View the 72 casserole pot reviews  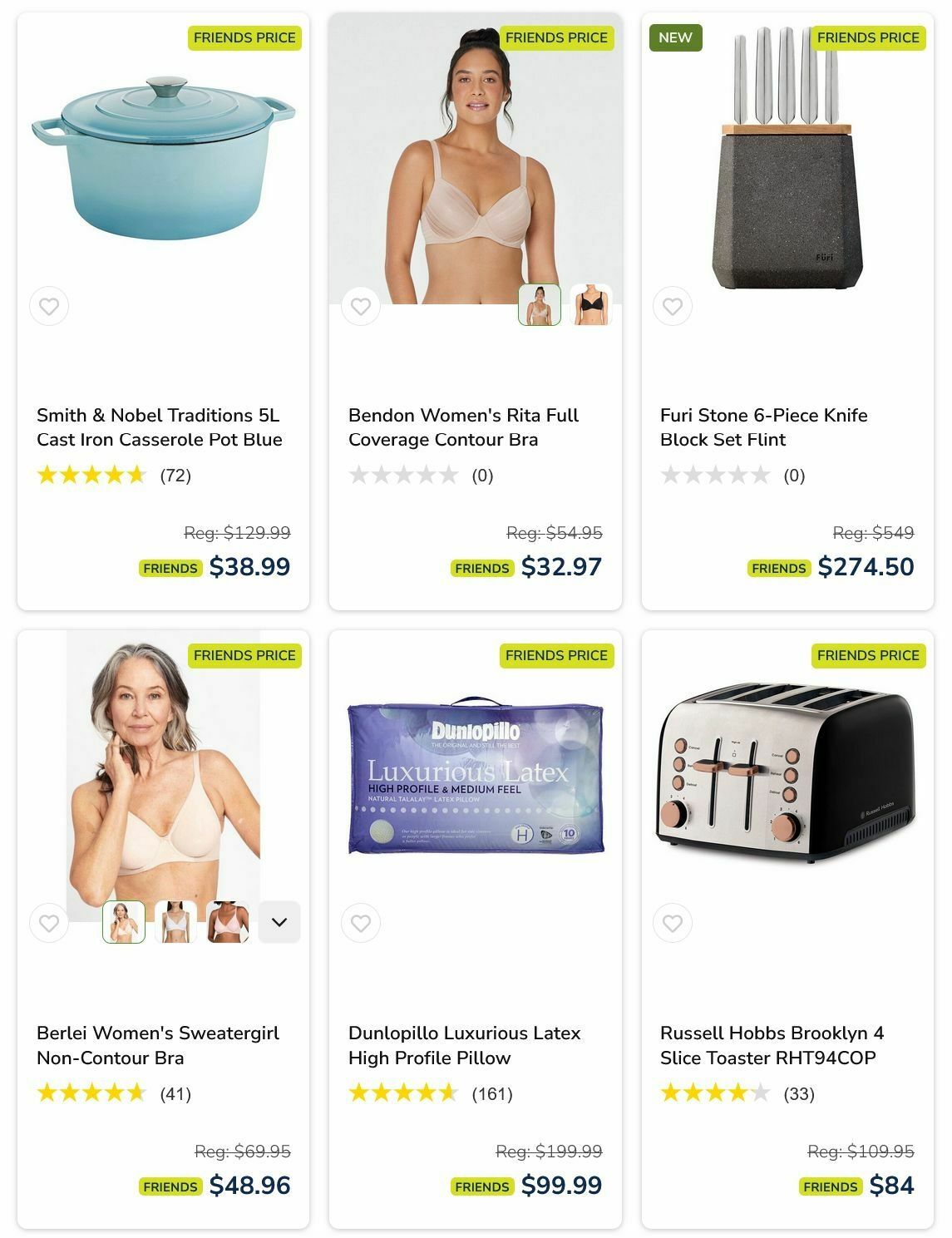175,476
